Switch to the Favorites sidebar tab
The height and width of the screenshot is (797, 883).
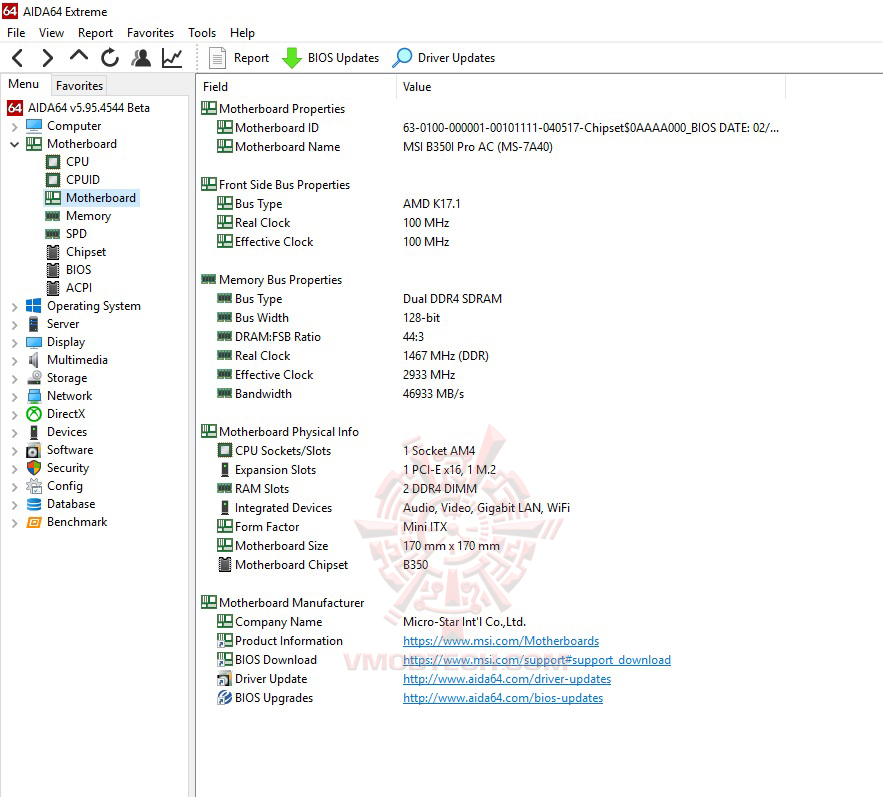tap(79, 86)
